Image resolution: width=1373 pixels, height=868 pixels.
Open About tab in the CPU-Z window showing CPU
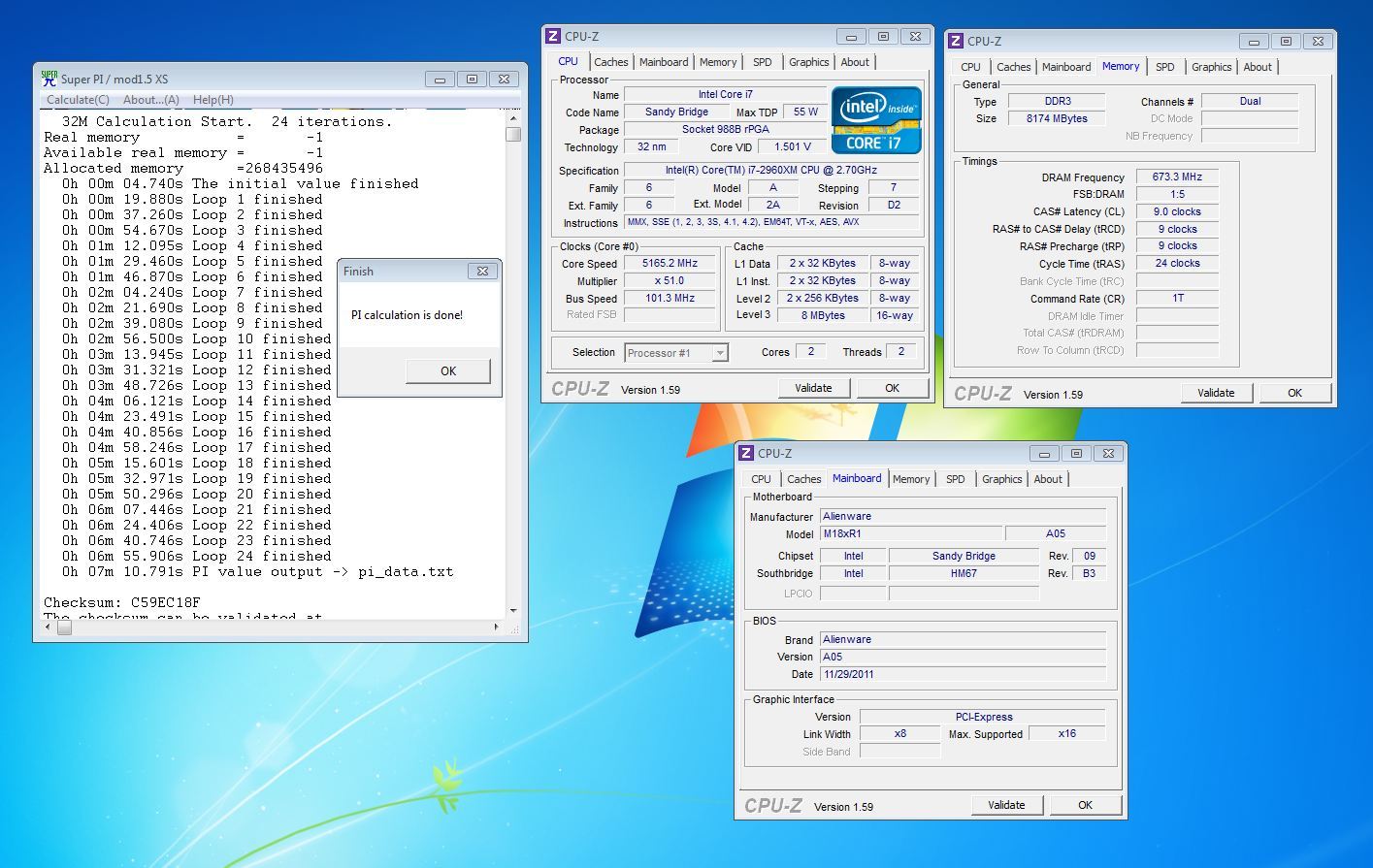[x=855, y=62]
